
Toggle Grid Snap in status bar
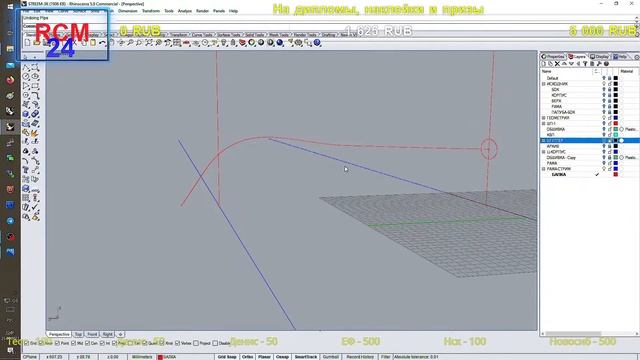coord(227,357)
